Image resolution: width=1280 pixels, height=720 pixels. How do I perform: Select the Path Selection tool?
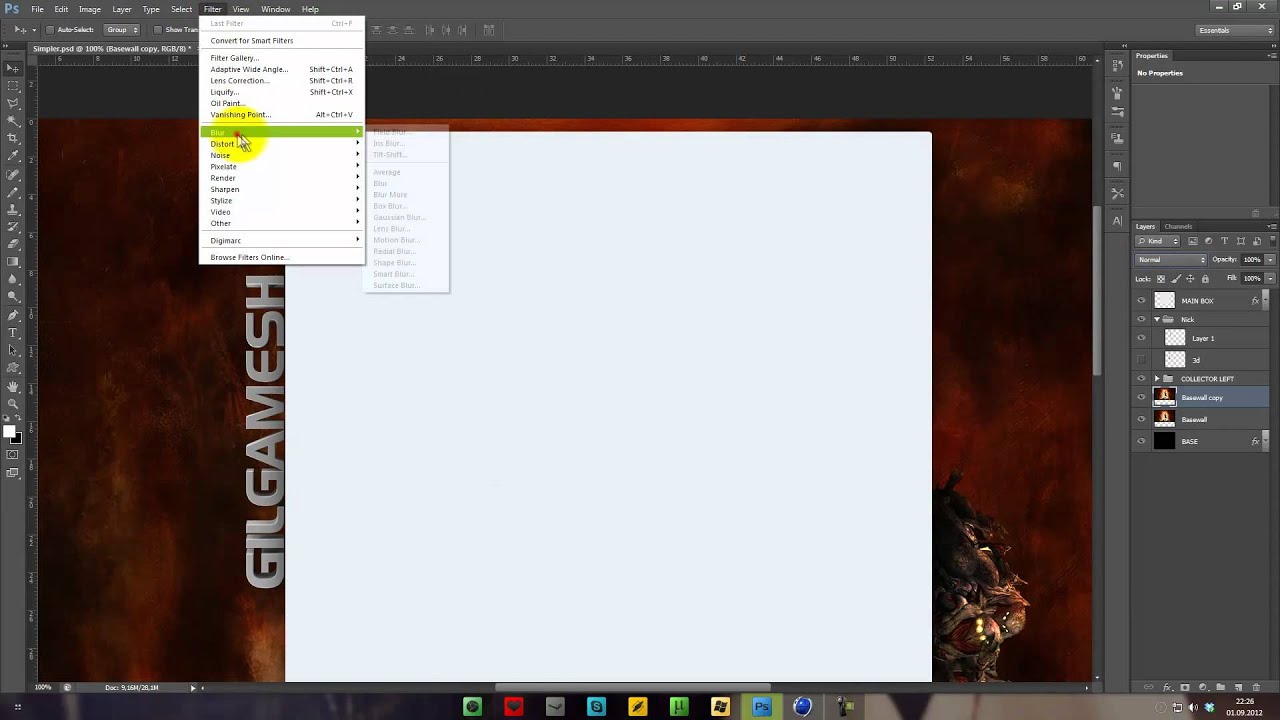pyautogui.click(x=13, y=350)
